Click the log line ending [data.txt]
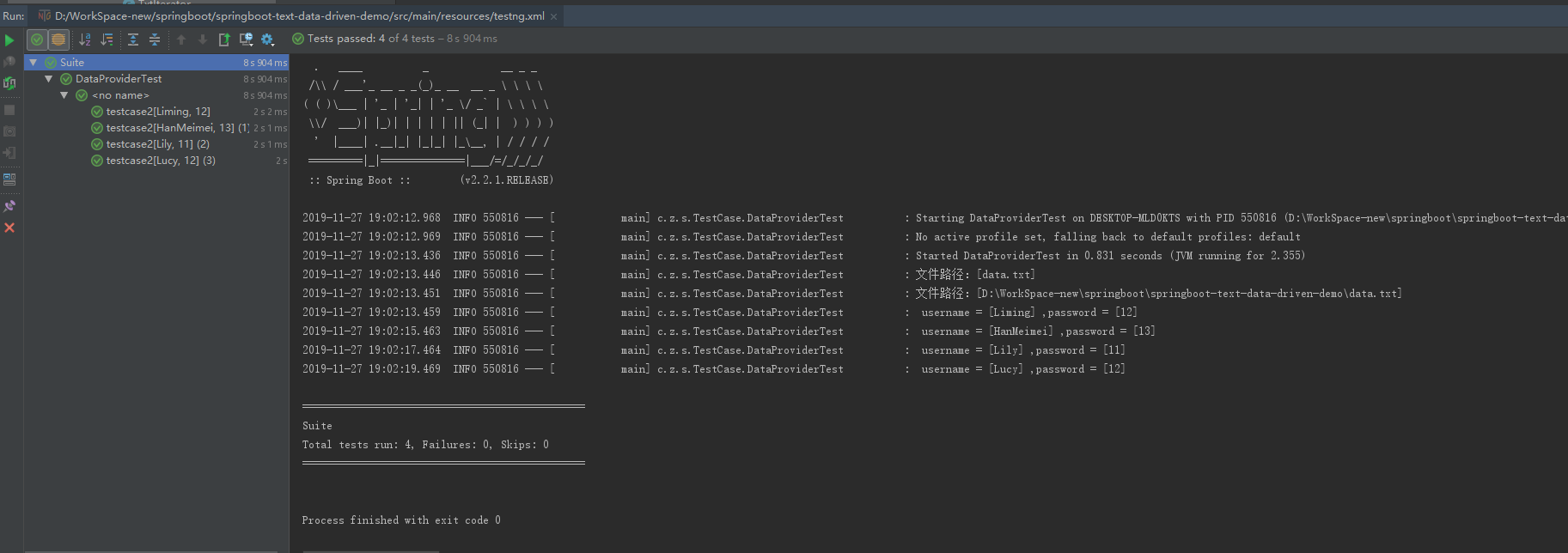 [x=668, y=275]
